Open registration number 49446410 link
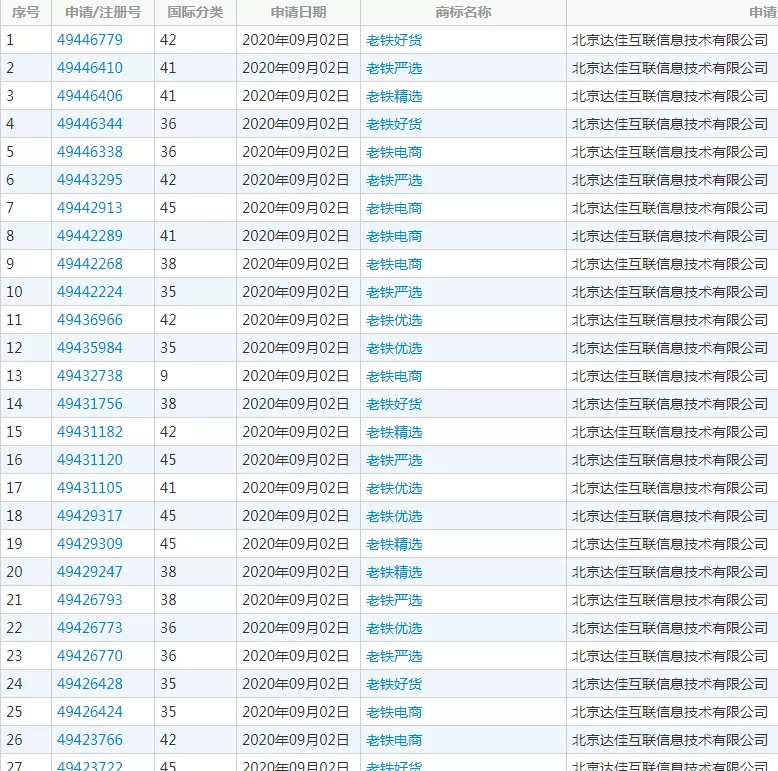This screenshot has width=778, height=771. tap(90, 68)
